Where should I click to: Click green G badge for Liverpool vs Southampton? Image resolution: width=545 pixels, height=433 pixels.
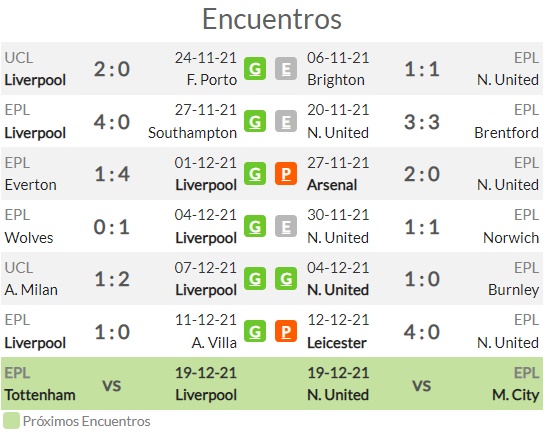[x=255, y=121]
